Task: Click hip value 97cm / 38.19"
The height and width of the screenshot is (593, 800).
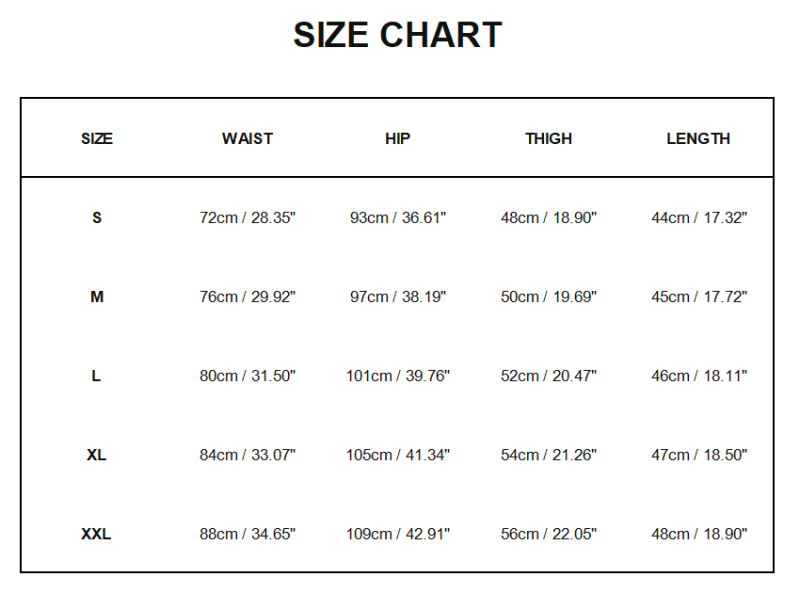Action: tap(398, 297)
